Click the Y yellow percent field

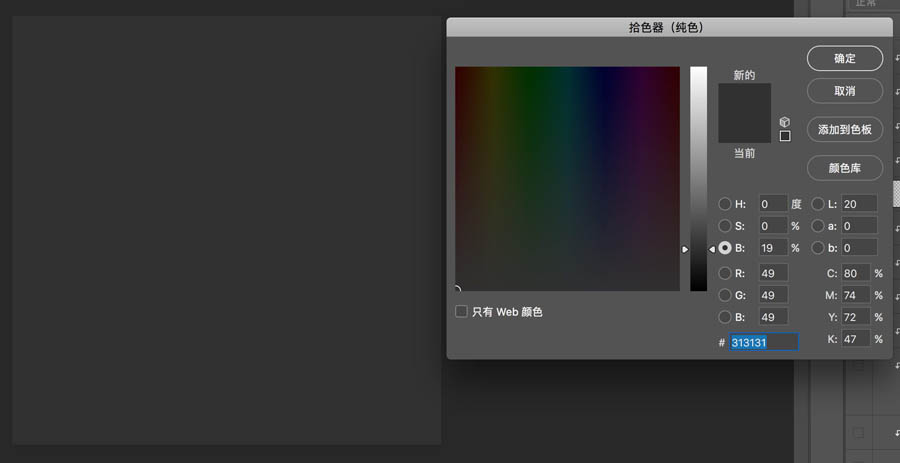tap(856, 316)
